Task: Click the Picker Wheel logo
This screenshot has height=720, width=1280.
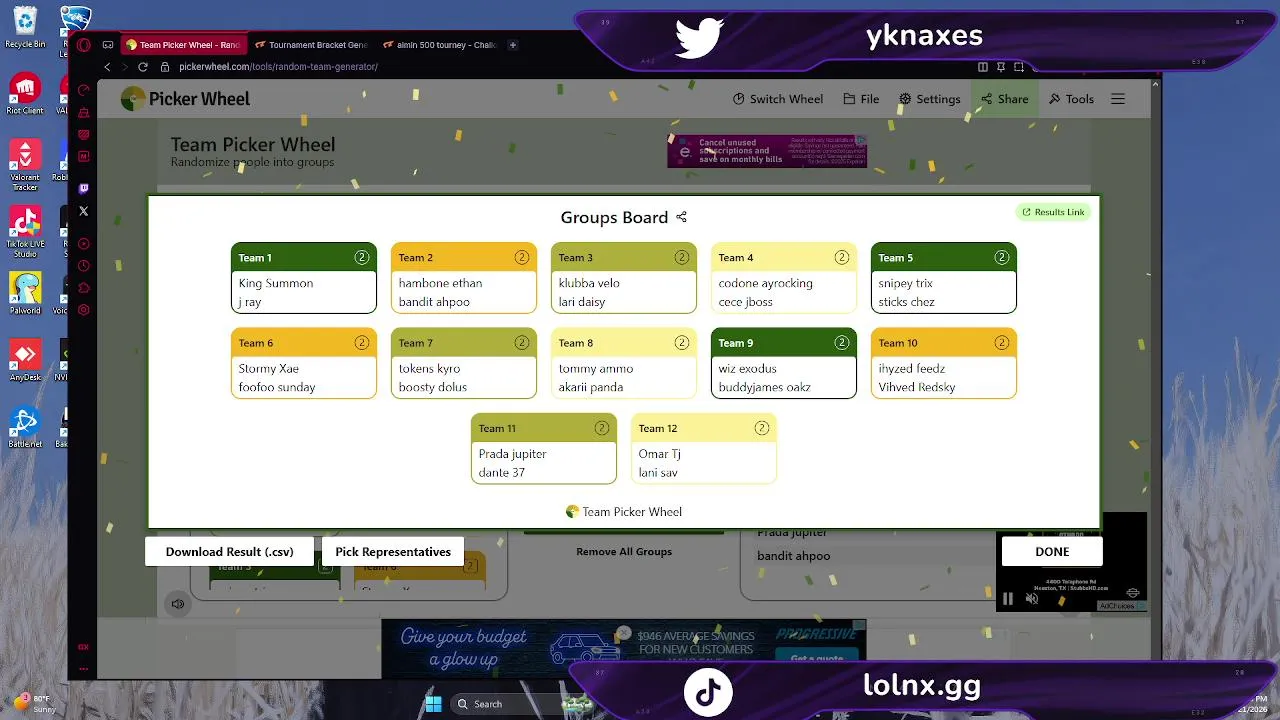Action: click(x=185, y=99)
